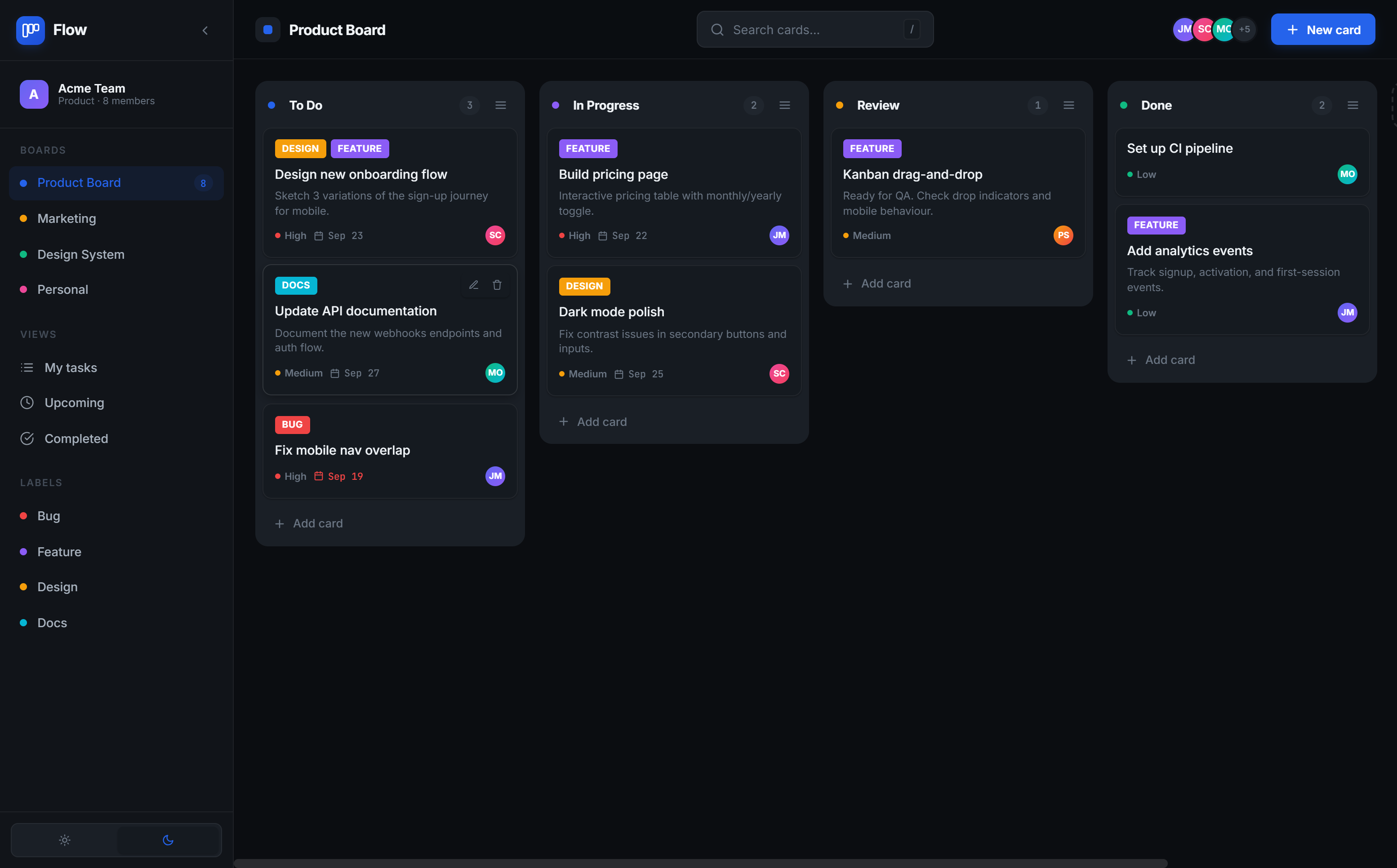Collapse the sidebar with the chevron
This screenshot has width=1397, height=868.
[205, 31]
